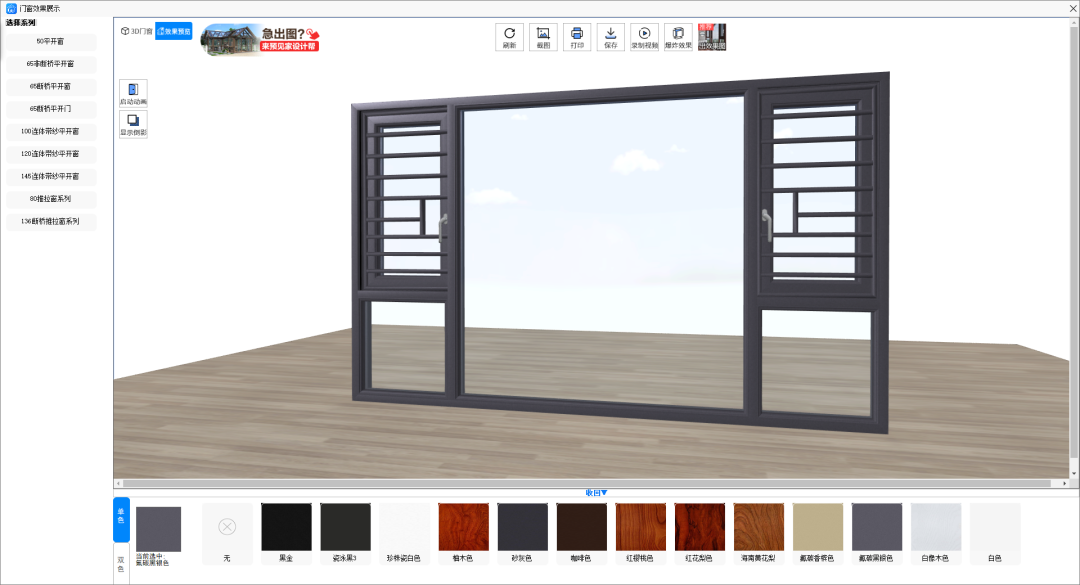Toggle 启动动画 window animation
The height and width of the screenshot is (585, 1080).
tap(133, 93)
